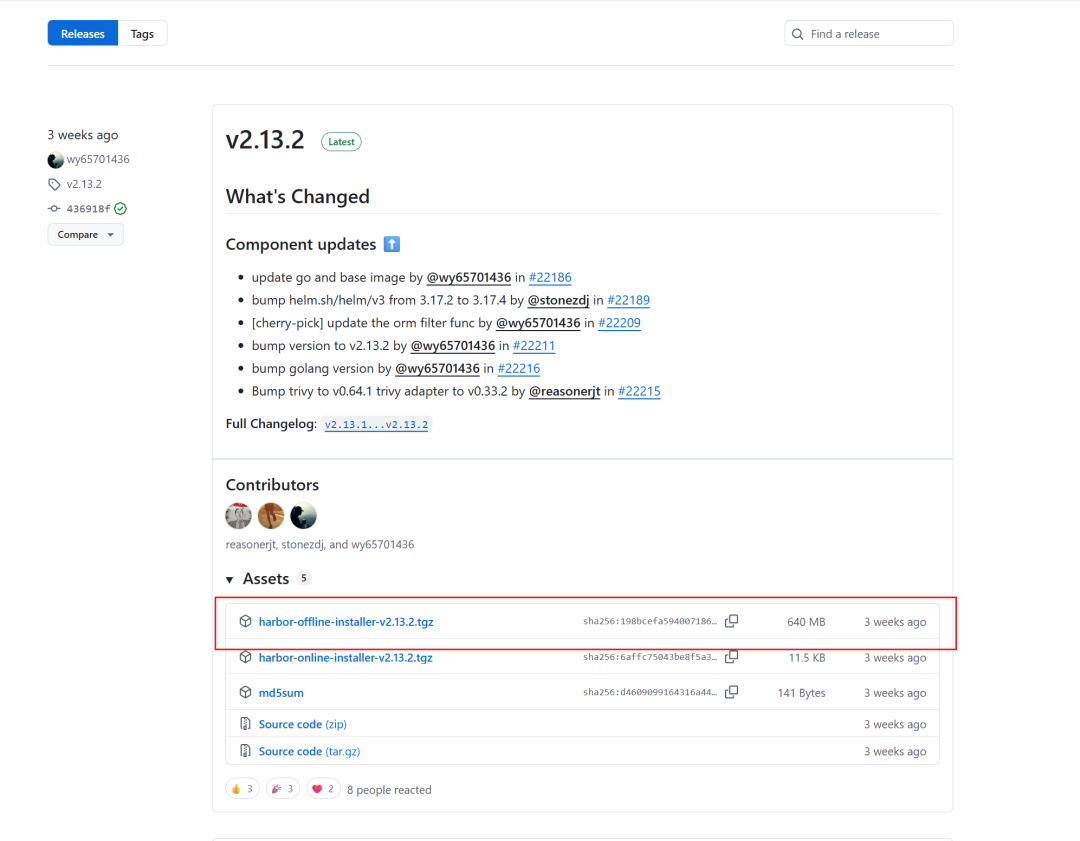Download harbor-online-installer-v2.13.2.tgz
The width and height of the screenshot is (1080, 841).
[x=346, y=658]
